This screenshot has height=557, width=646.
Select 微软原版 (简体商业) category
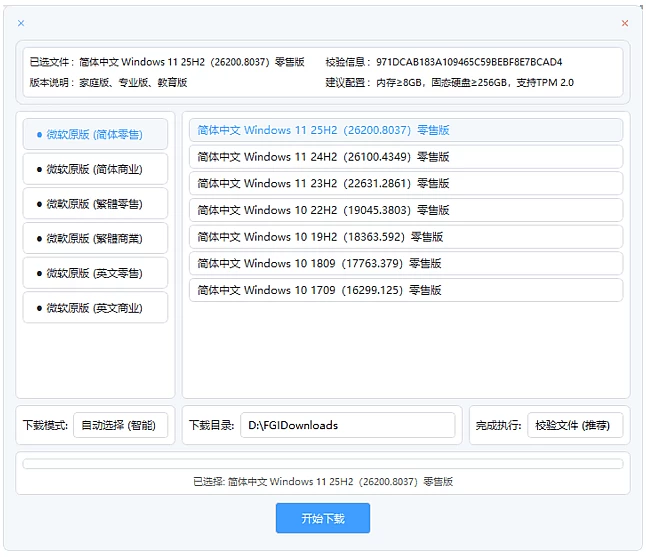click(x=95, y=169)
